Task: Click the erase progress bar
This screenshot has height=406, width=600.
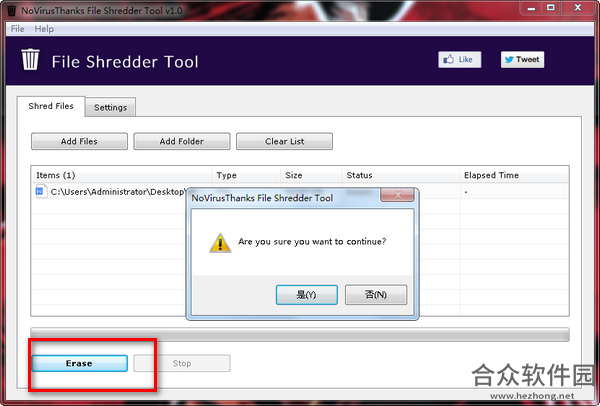Action: 300,334
